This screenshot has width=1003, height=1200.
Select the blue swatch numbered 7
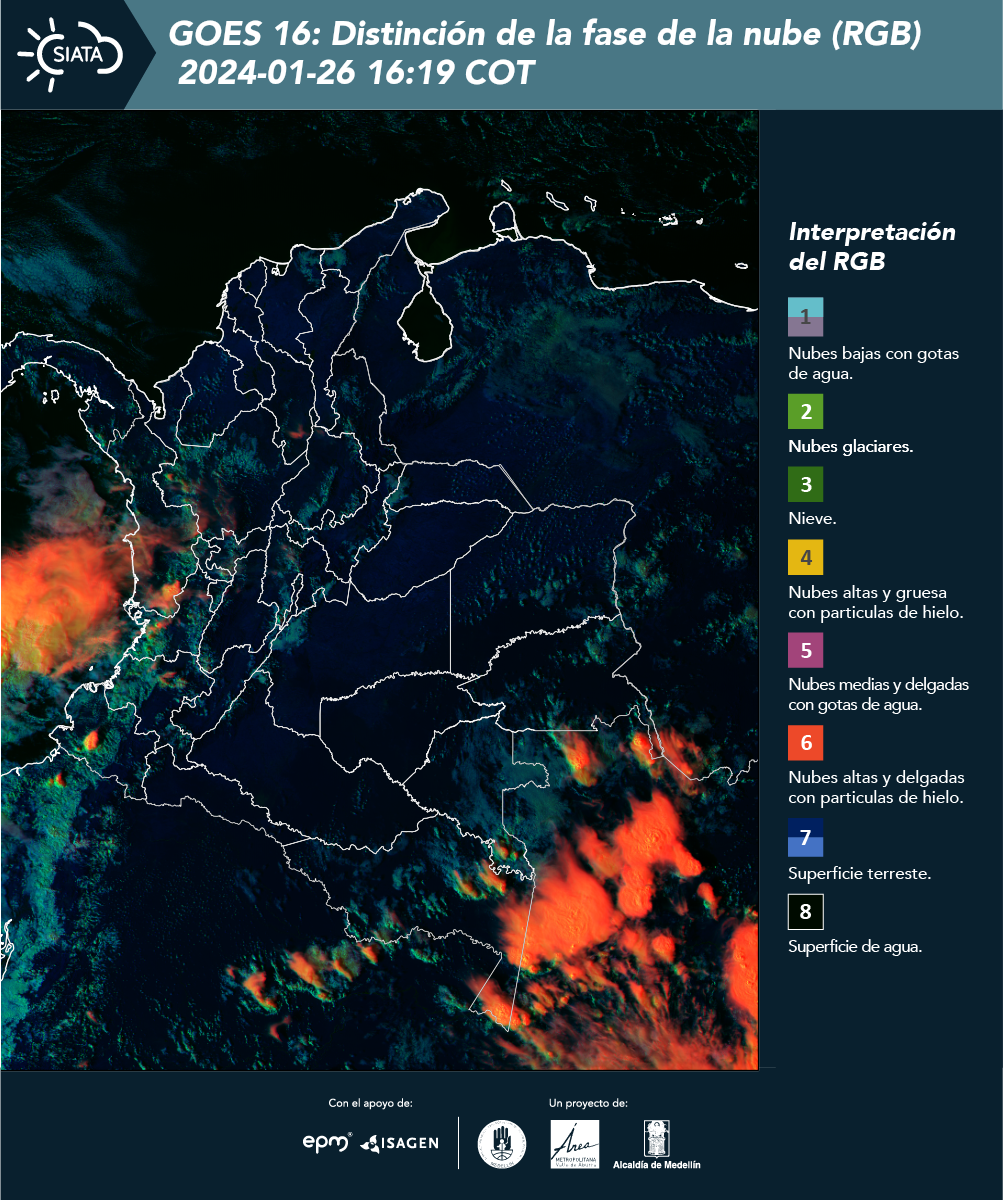coord(805,838)
